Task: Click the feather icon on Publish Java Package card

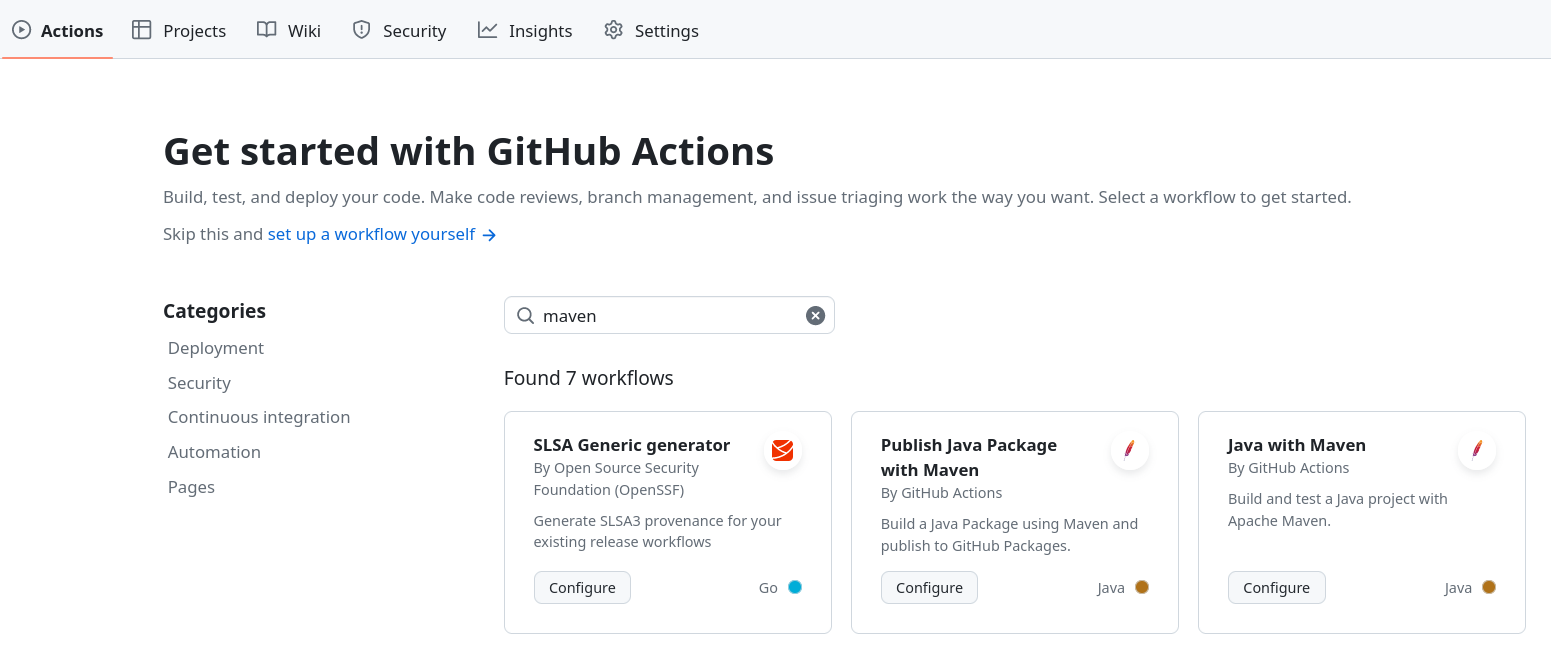Action: point(1130,451)
